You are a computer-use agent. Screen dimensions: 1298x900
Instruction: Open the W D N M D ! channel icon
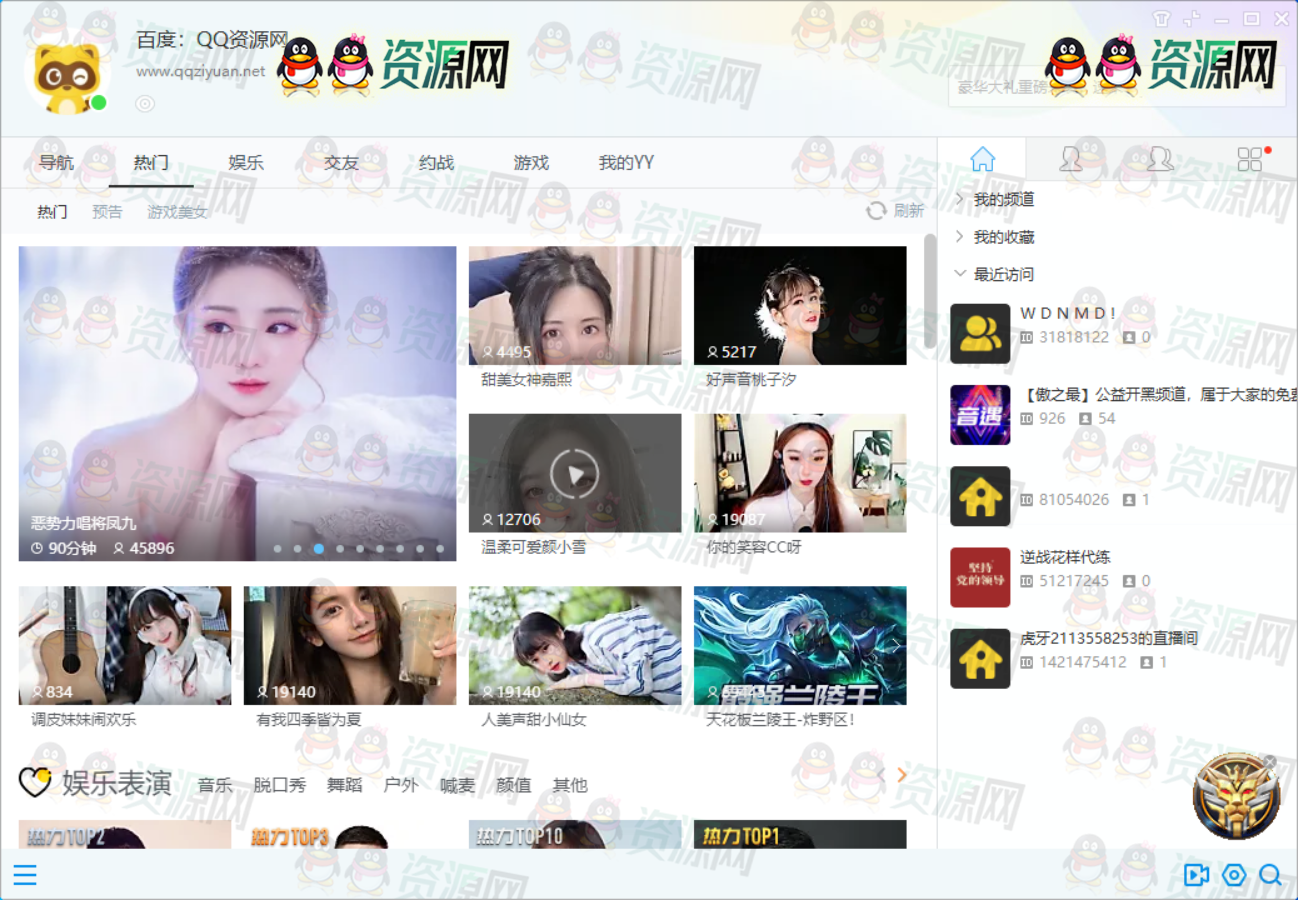[980, 334]
